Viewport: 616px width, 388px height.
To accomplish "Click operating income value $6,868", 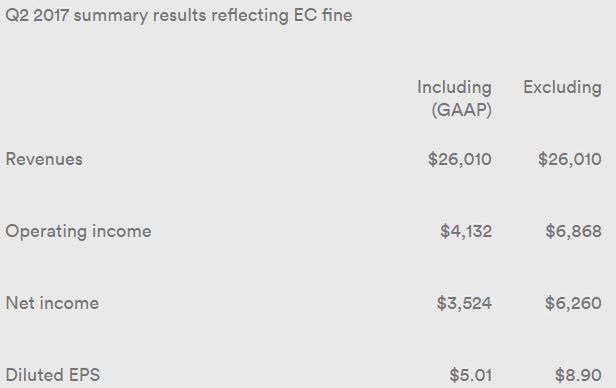I will [x=573, y=231].
